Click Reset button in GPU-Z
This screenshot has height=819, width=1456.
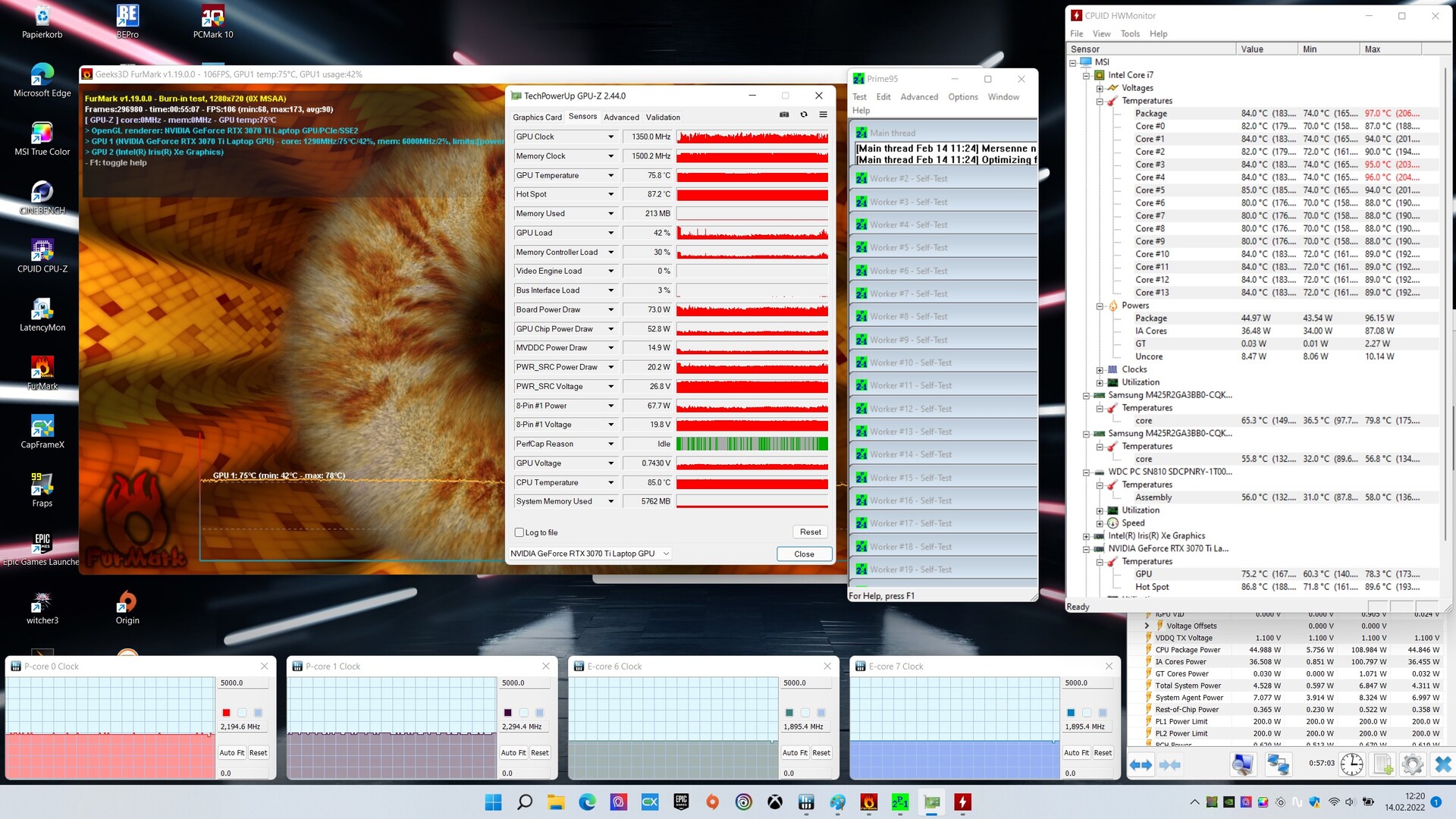810,532
